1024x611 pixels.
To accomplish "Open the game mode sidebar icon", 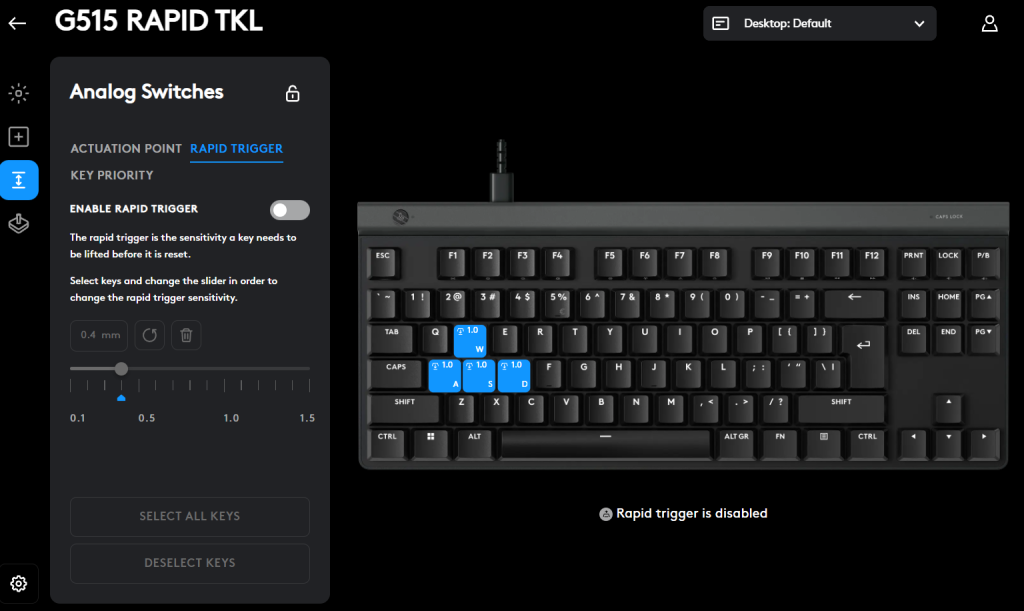I will [18, 224].
